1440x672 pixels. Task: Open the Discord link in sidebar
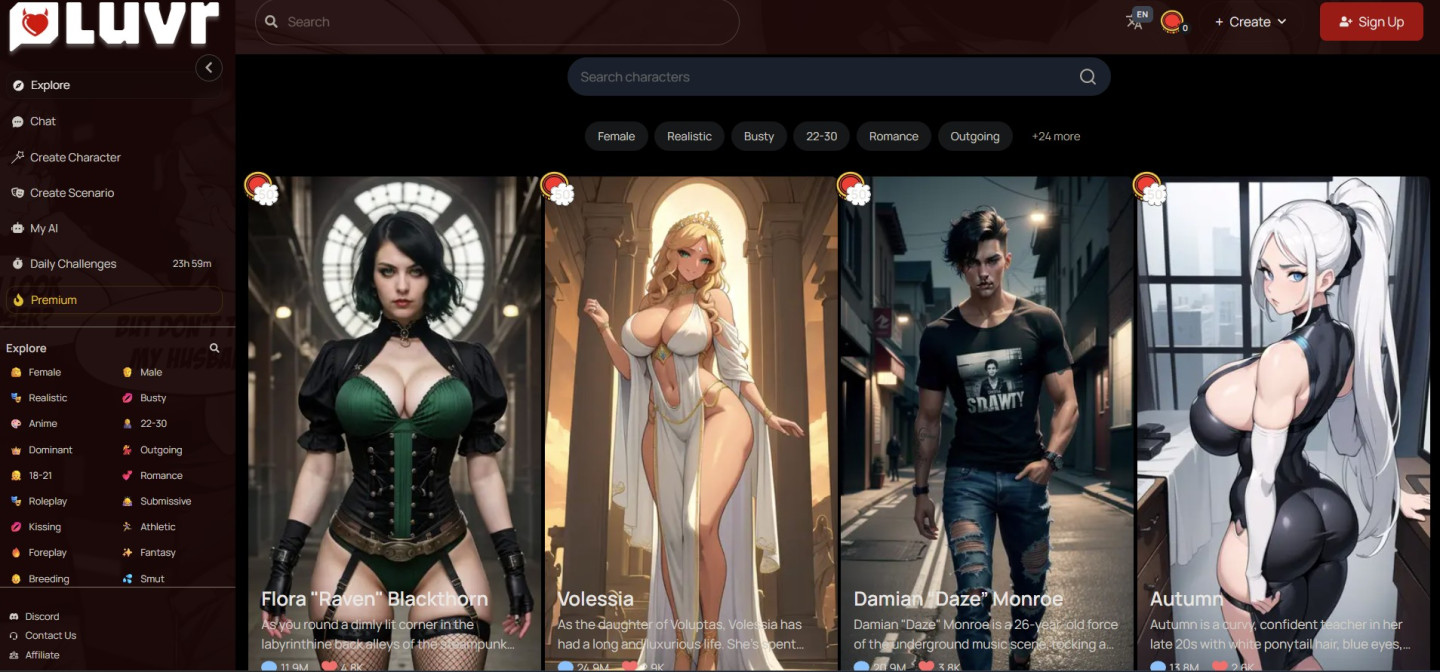click(x=42, y=617)
